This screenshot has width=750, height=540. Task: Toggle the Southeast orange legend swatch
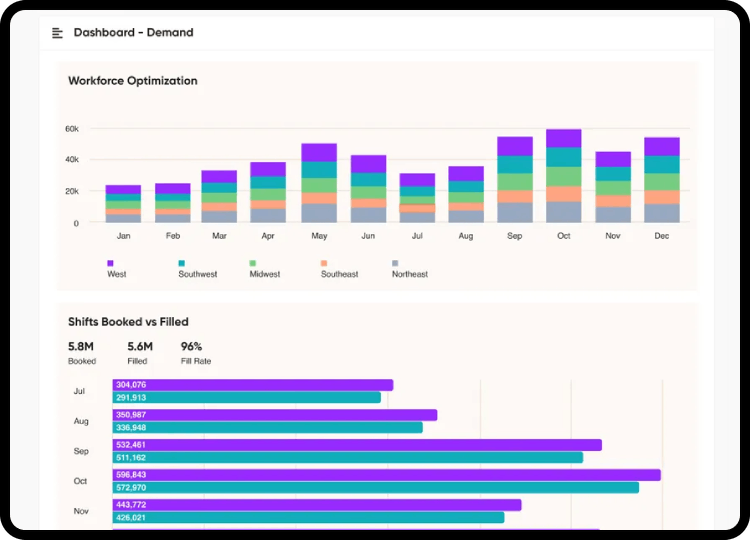(324, 263)
